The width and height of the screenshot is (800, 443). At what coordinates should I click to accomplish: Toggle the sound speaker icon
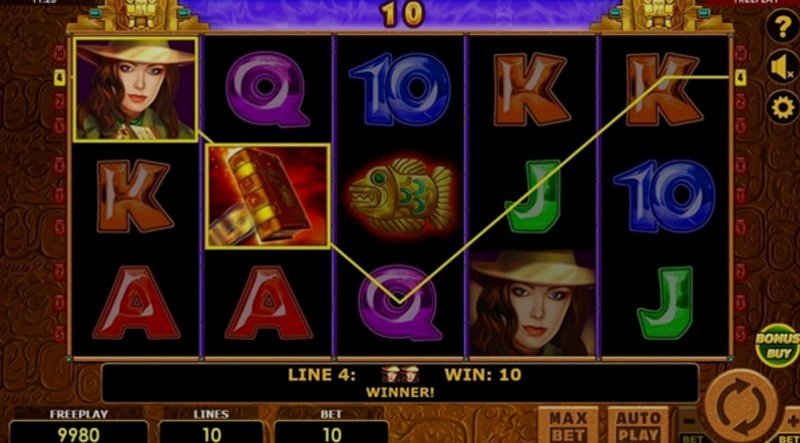tap(783, 67)
